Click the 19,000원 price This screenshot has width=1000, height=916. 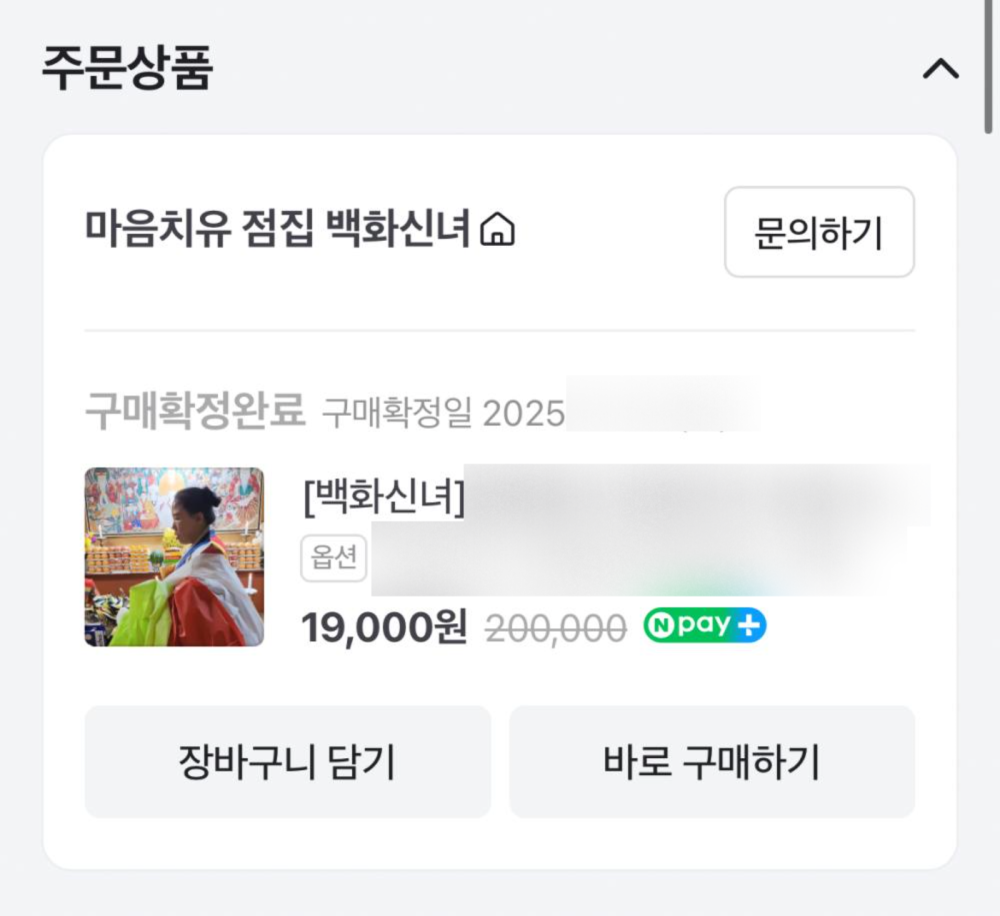(x=384, y=627)
